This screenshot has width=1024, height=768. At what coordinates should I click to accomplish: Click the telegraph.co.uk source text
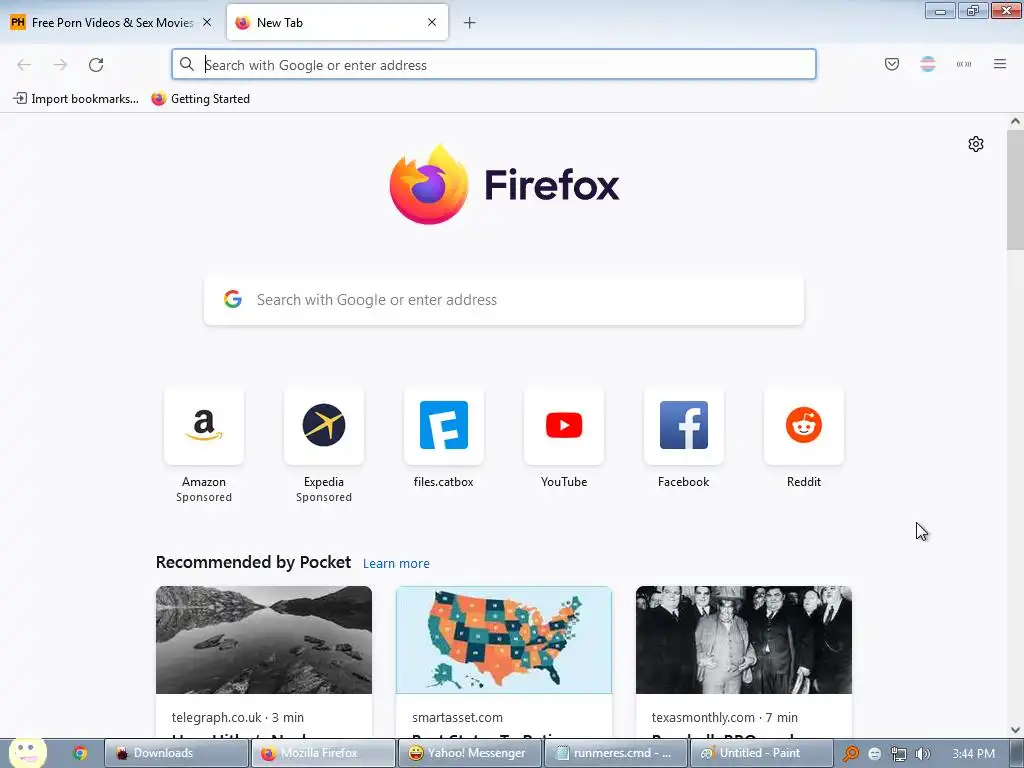(x=217, y=717)
